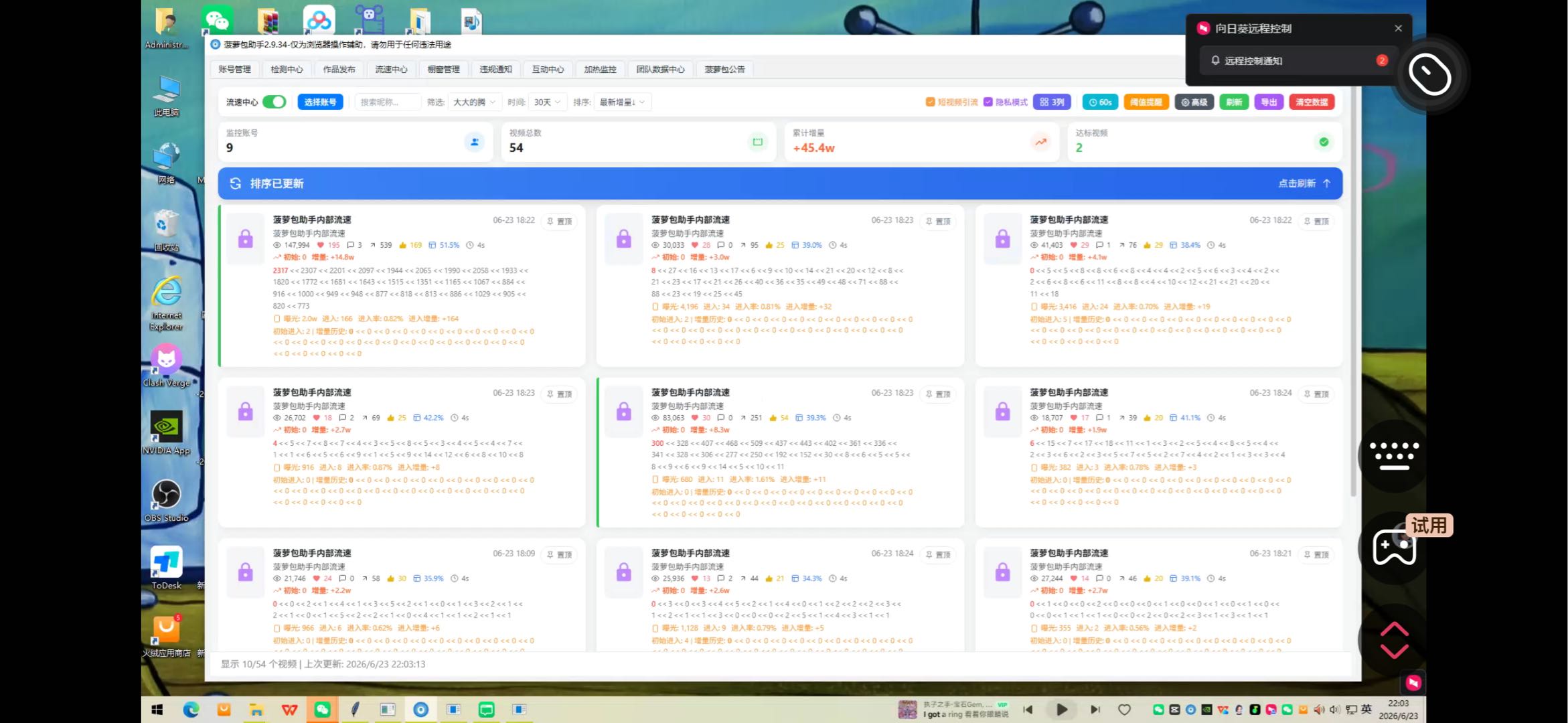Image resolution: width=1568 pixels, height=723 pixels.
Task: Click the lock thumbnail on the 83,063 views card
Action: tap(624, 412)
